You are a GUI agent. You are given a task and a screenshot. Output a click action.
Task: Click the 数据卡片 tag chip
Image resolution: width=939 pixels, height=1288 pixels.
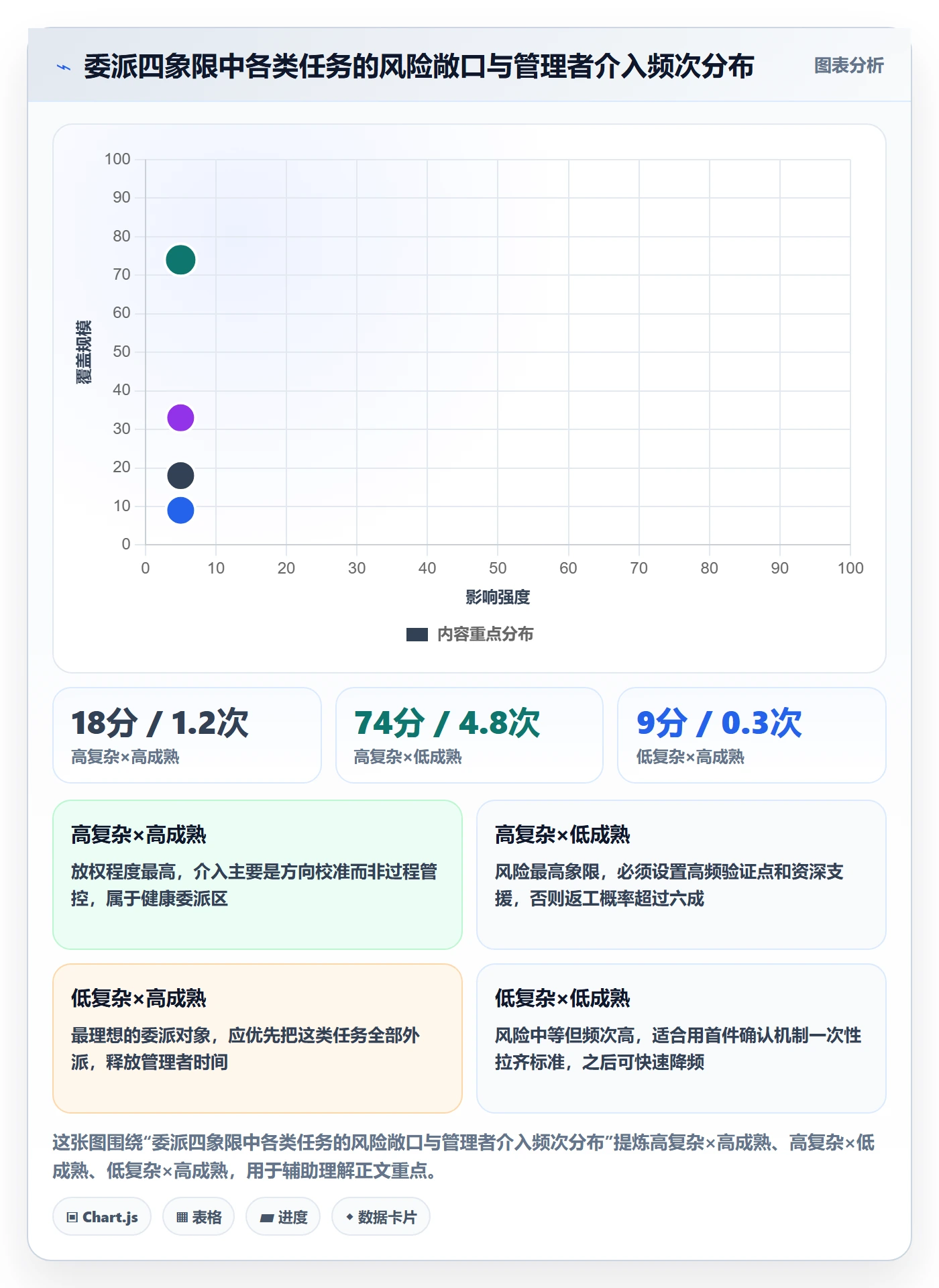[381, 1217]
